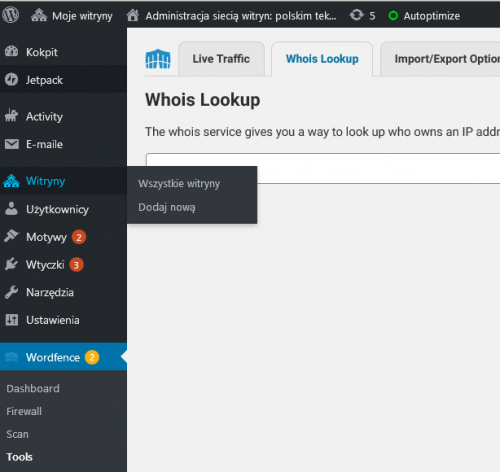Click the Użytkownicy person icon
The width and height of the screenshot is (500, 472).
point(12,209)
